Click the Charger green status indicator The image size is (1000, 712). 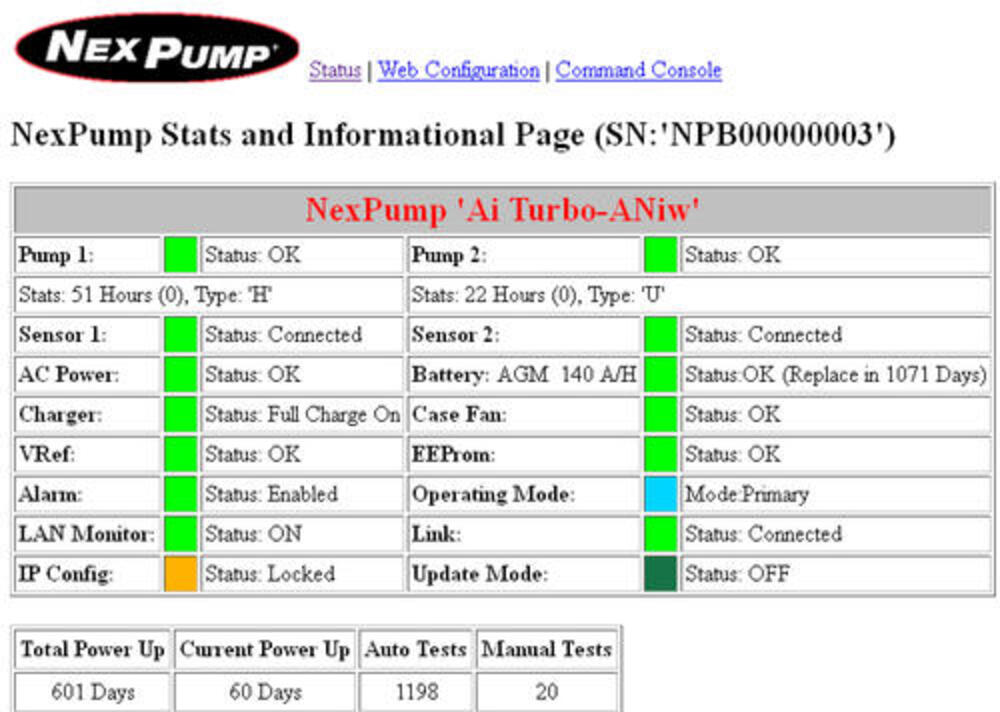click(x=180, y=414)
